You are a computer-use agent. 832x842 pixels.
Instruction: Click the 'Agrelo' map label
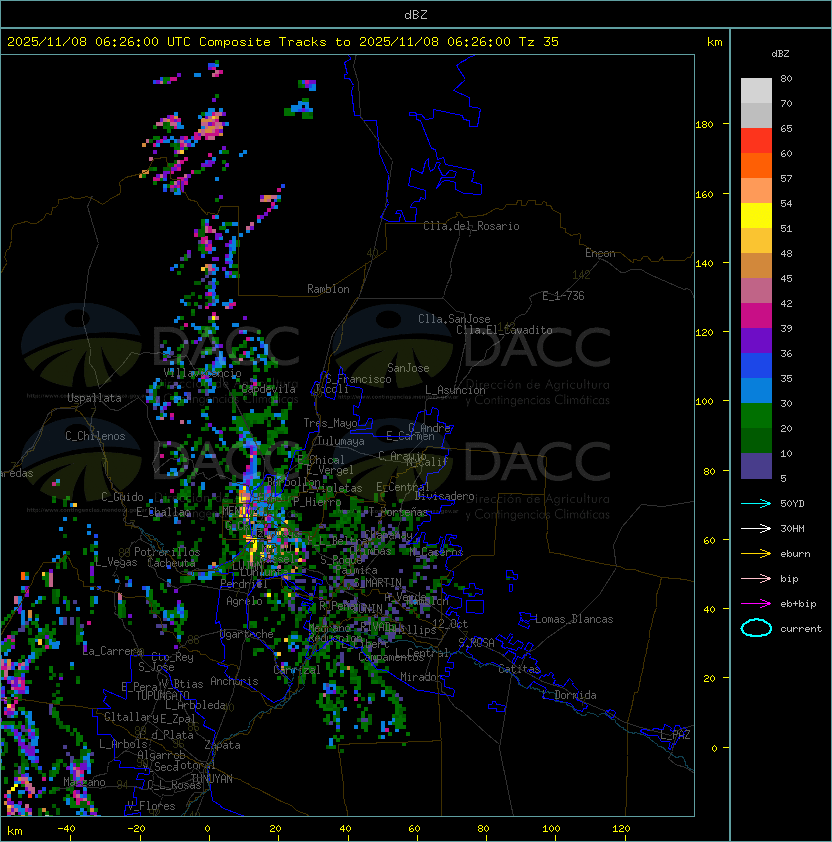[244, 601]
